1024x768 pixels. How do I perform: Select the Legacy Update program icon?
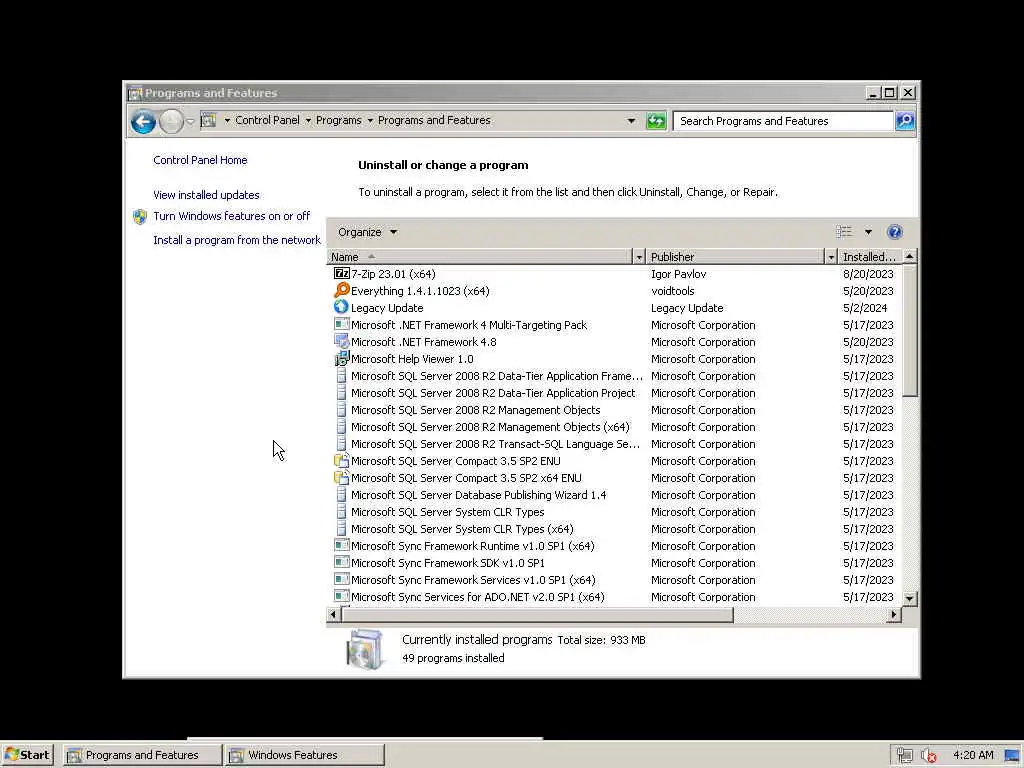tap(342, 308)
